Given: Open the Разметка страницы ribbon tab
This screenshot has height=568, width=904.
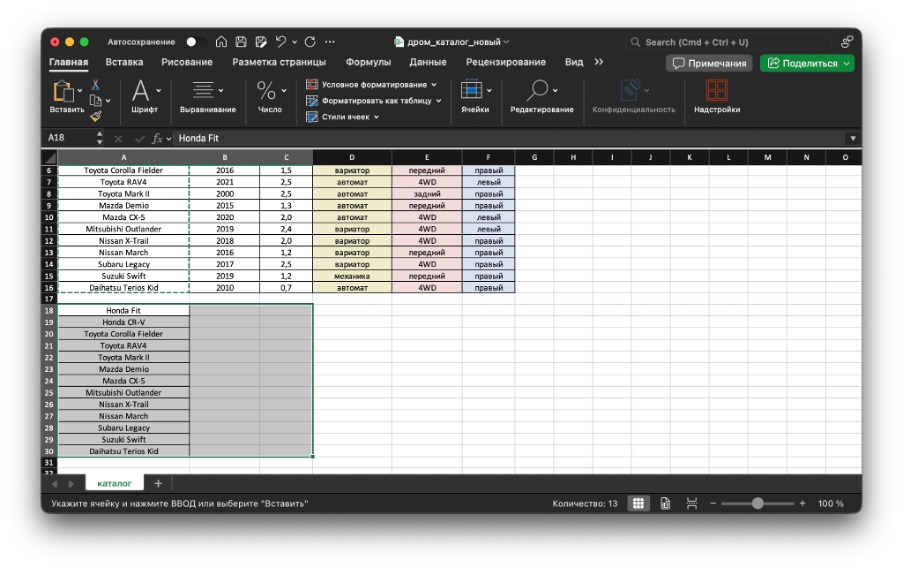Looking at the screenshot, I should pyautogui.click(x=279, y=62).
